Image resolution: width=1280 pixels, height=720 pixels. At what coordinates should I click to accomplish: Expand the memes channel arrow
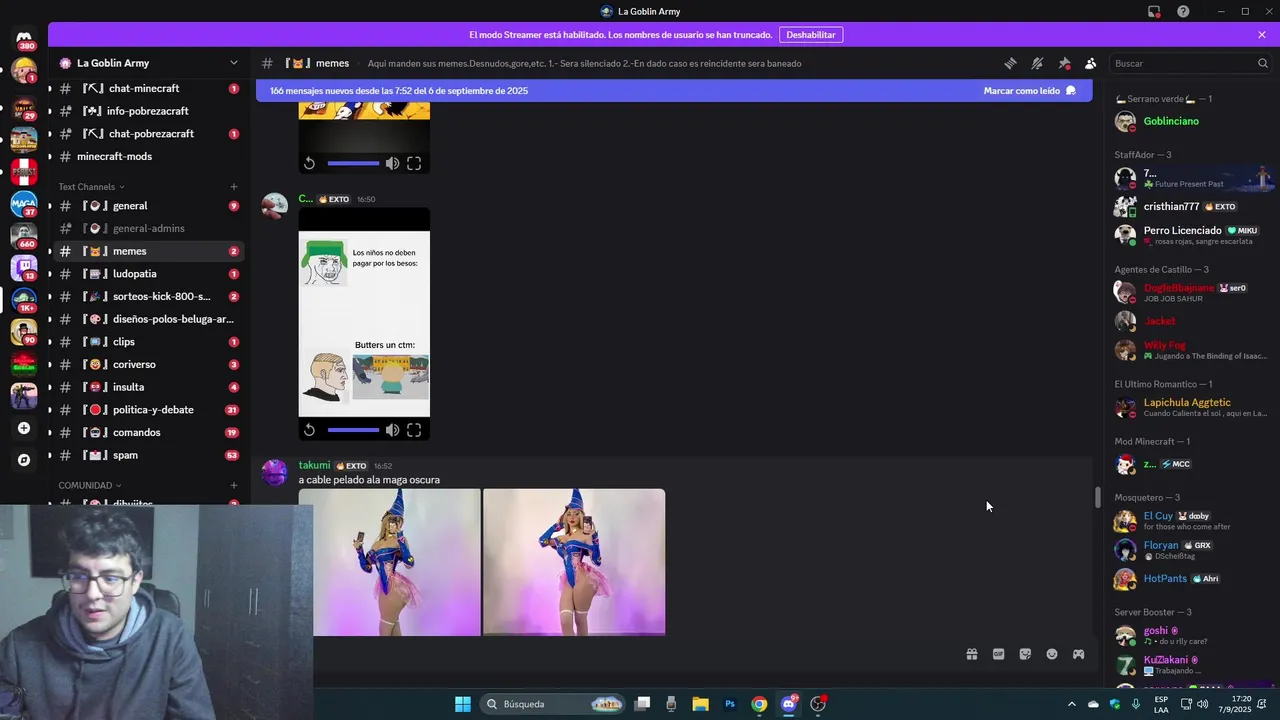50,251
